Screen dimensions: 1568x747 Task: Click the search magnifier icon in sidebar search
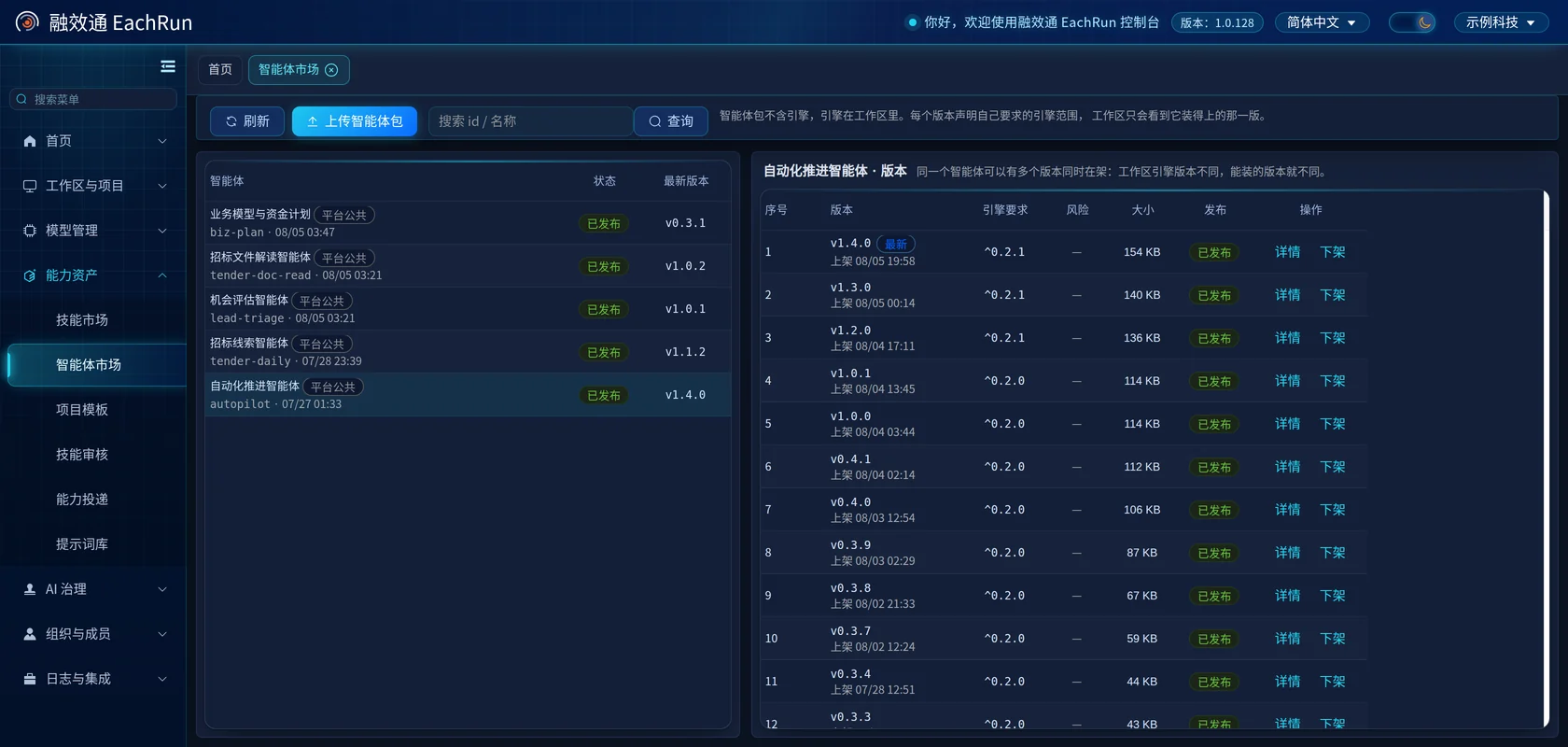[x=21, y=99]
